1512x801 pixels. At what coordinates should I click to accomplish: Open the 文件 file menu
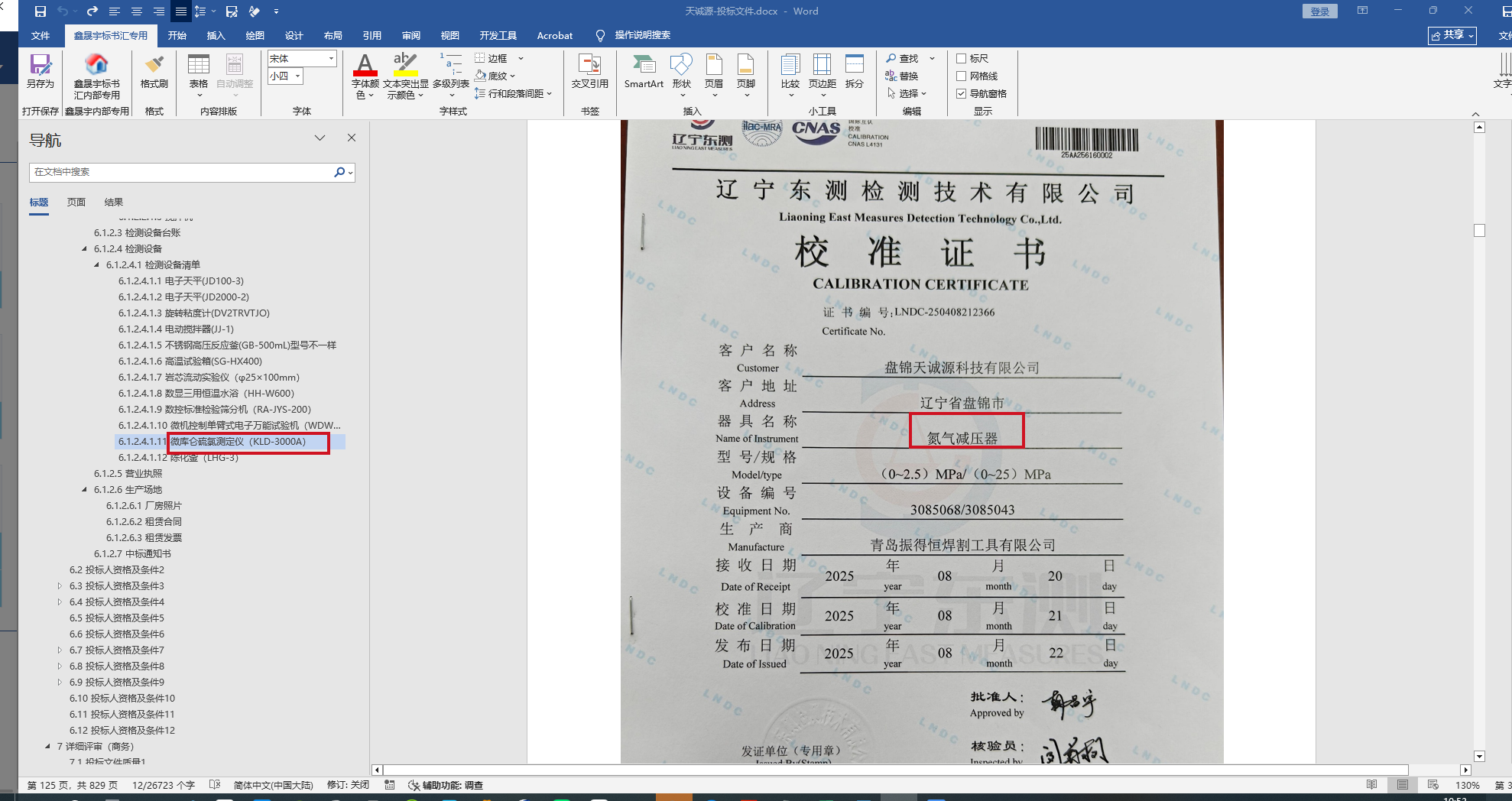[41, 35]
